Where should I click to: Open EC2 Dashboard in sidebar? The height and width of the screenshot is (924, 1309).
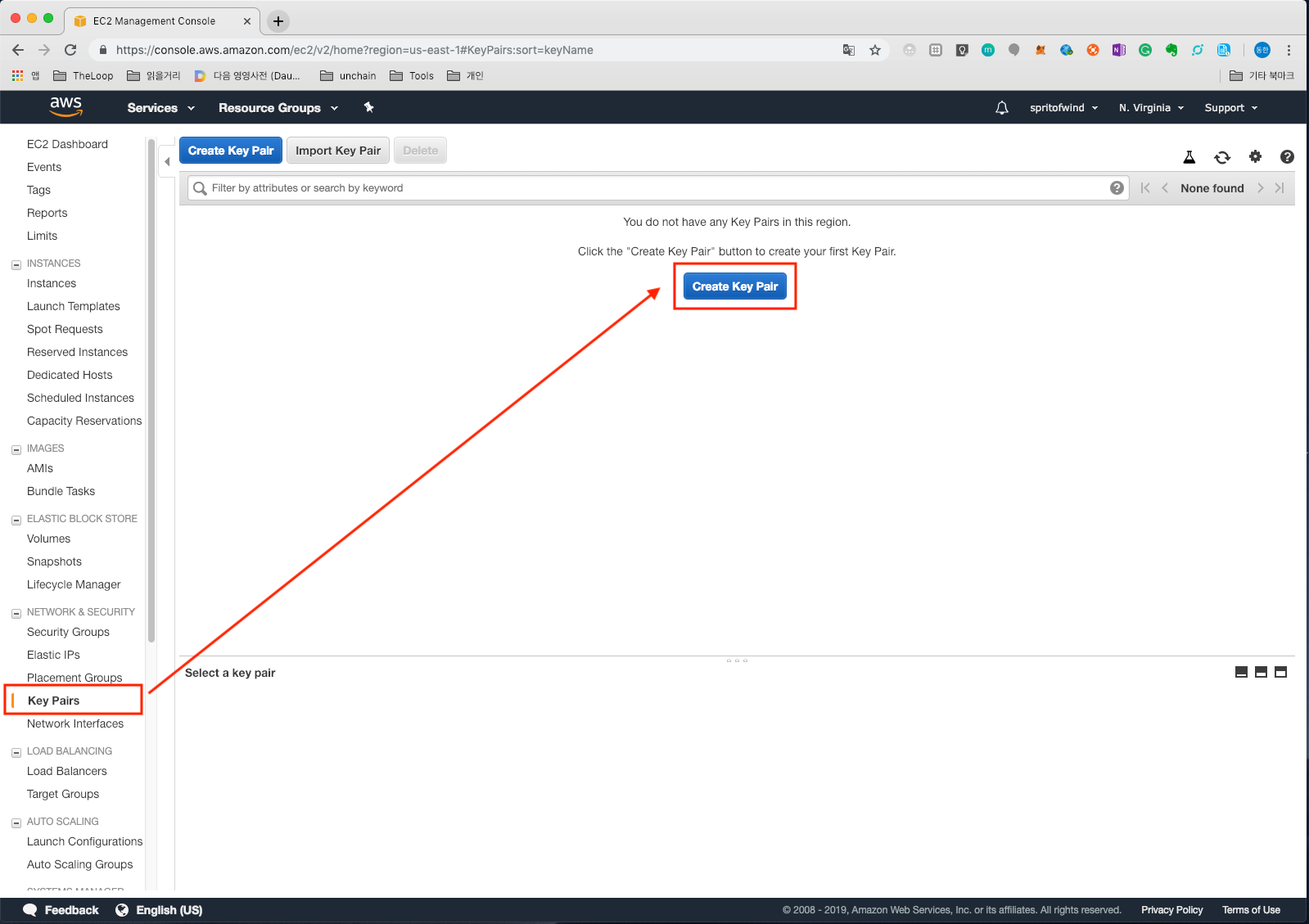pyautogui.click(x=67, y=144)
